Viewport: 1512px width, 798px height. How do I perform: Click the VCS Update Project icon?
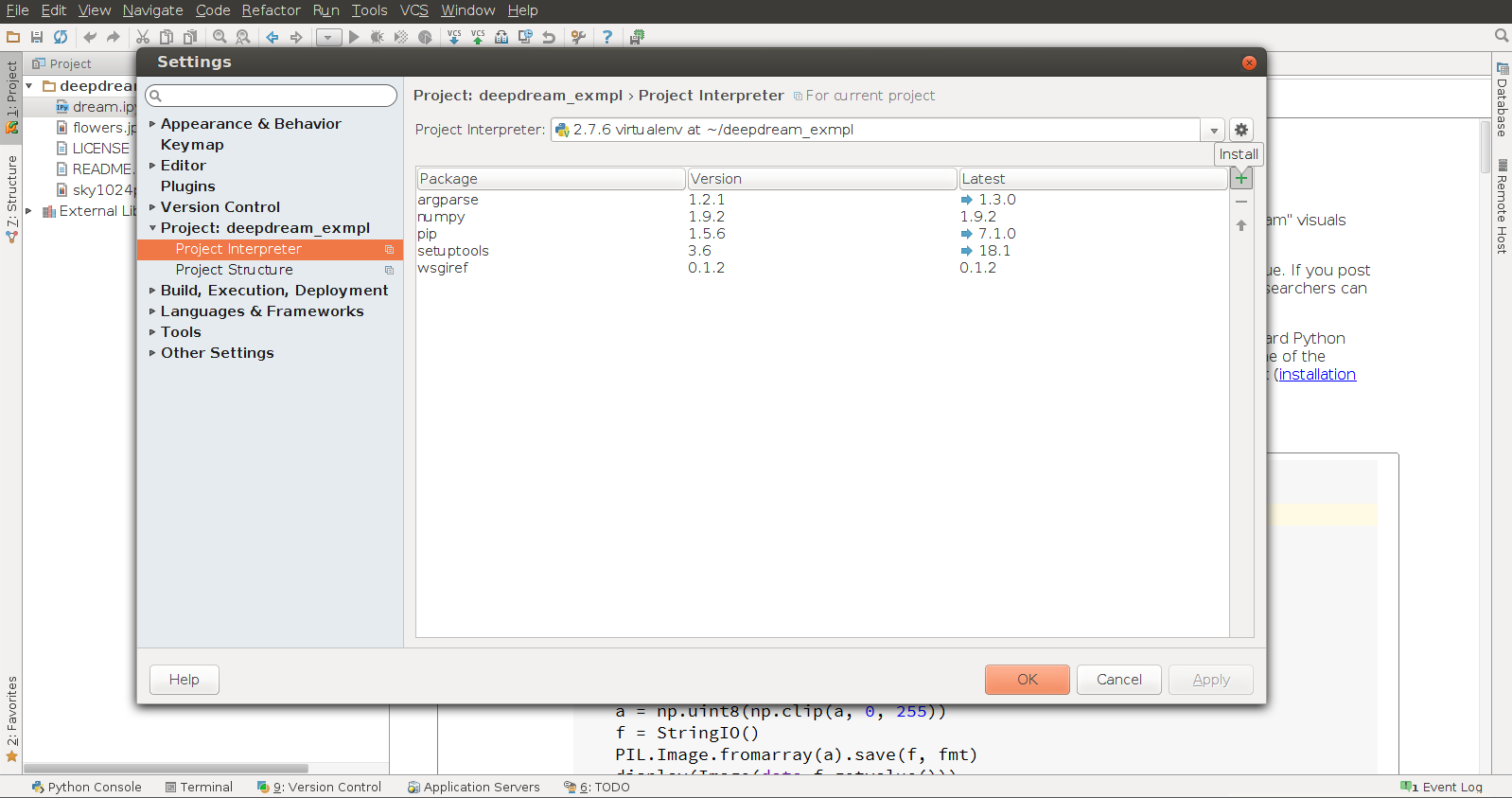click(454, 37)
